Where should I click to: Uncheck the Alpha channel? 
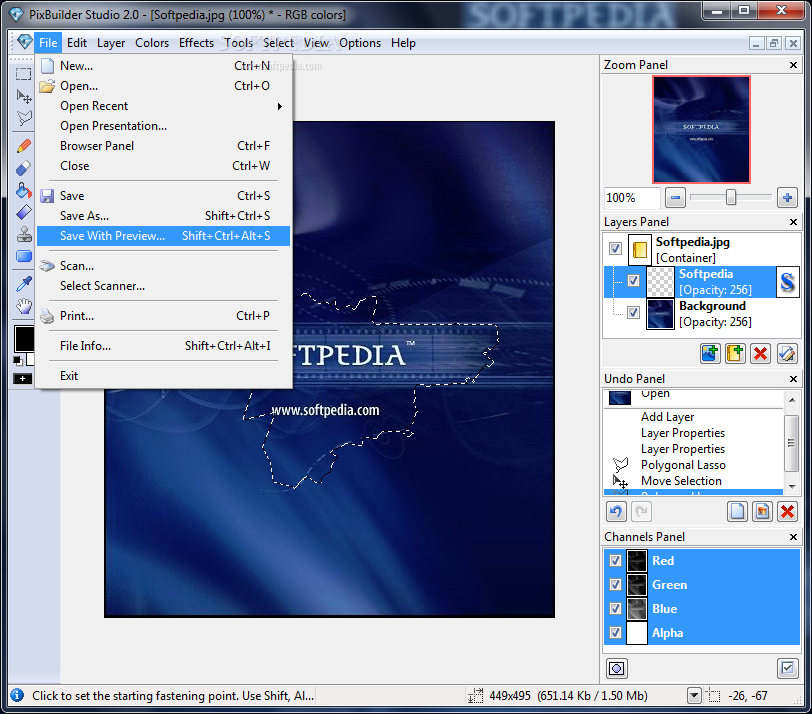pyautogui.click(x=615, y=633)
